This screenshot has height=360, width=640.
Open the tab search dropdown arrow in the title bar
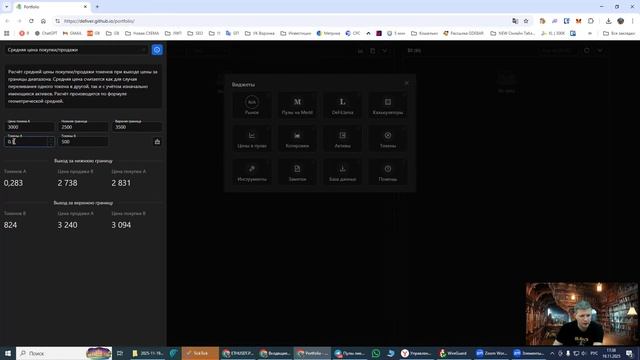click(7, 7)
